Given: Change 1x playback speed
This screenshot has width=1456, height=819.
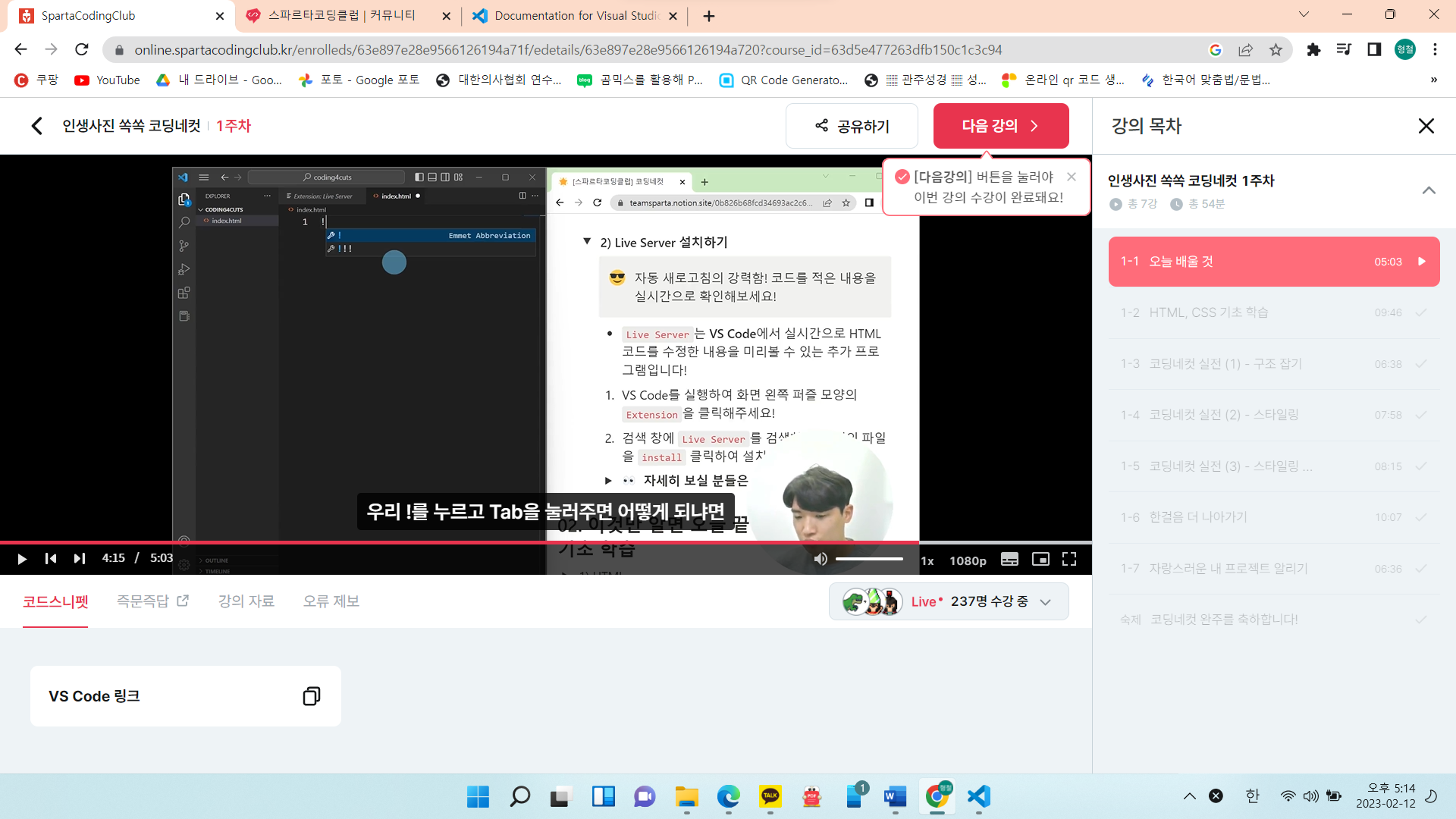Looking at the screenshot, I should (x=927, y=560).
